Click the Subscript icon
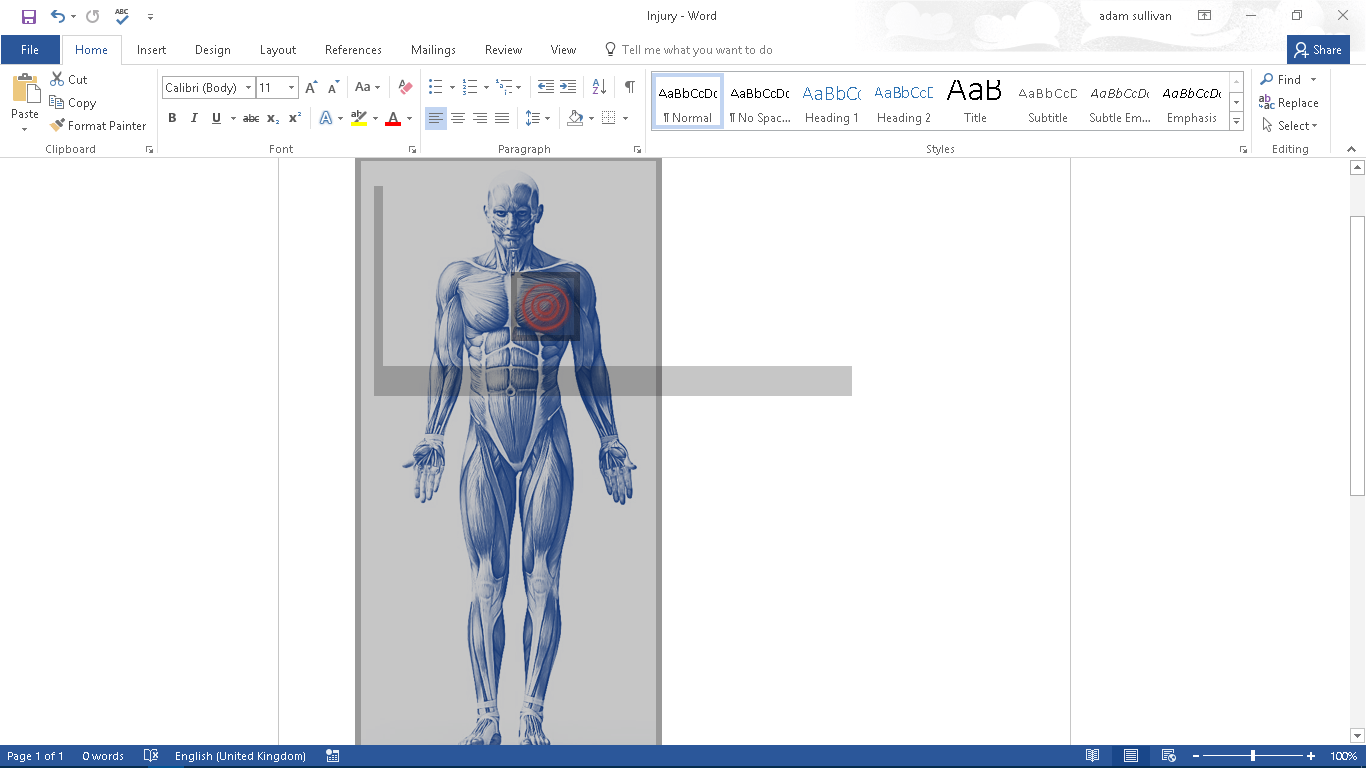1366x768 pixels. point(271,118)
